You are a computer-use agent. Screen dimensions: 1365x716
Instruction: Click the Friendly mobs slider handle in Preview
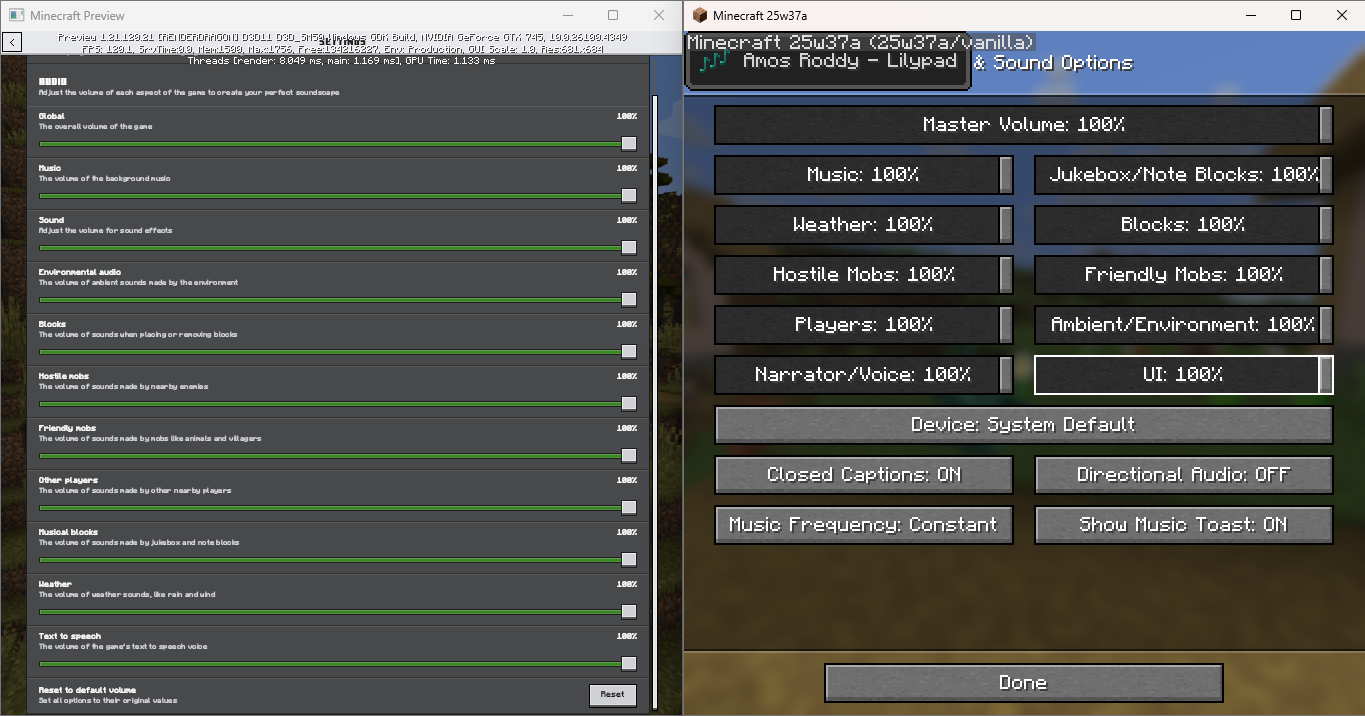click(629, 456)
